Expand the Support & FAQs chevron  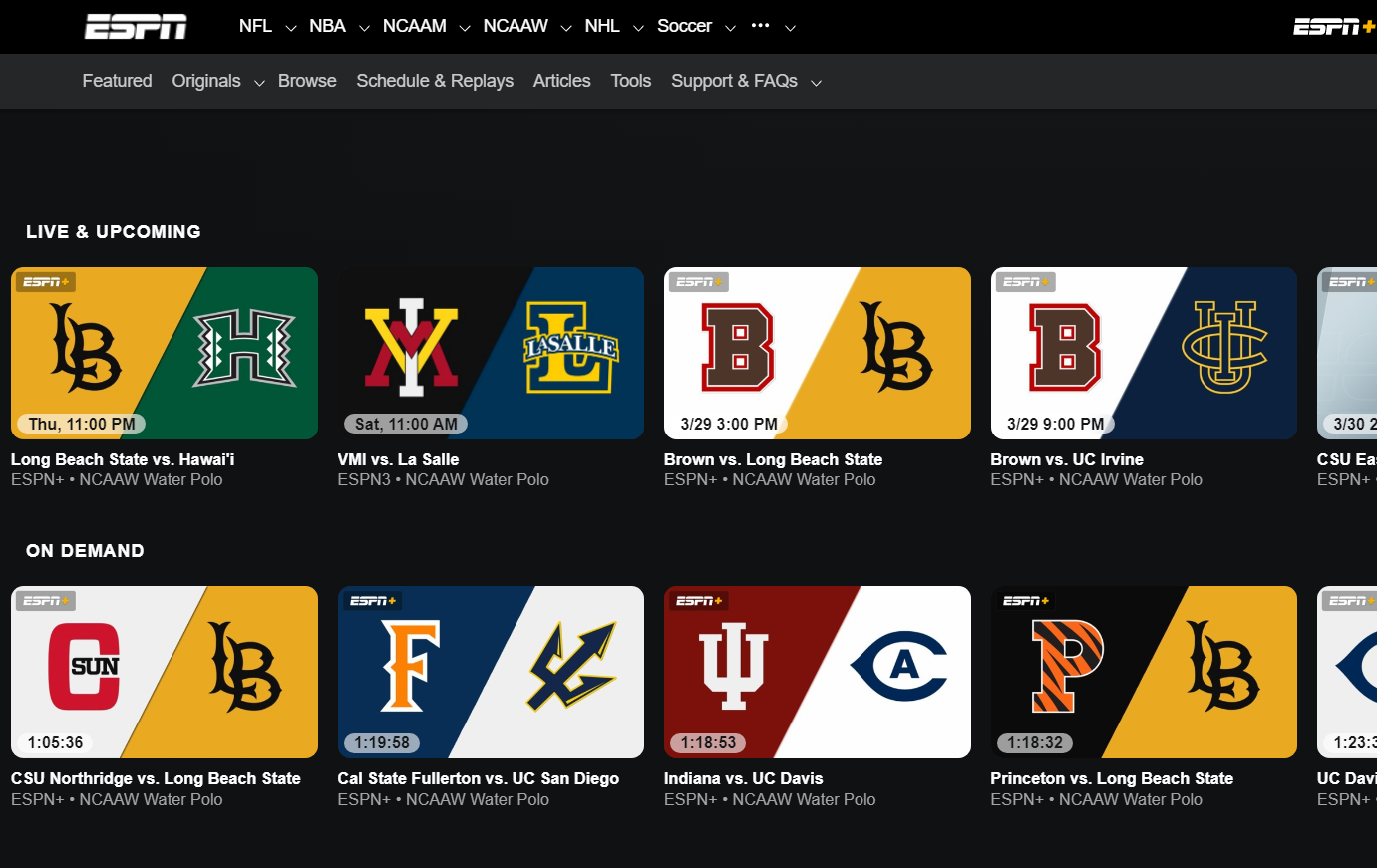[x=816, y=83]
